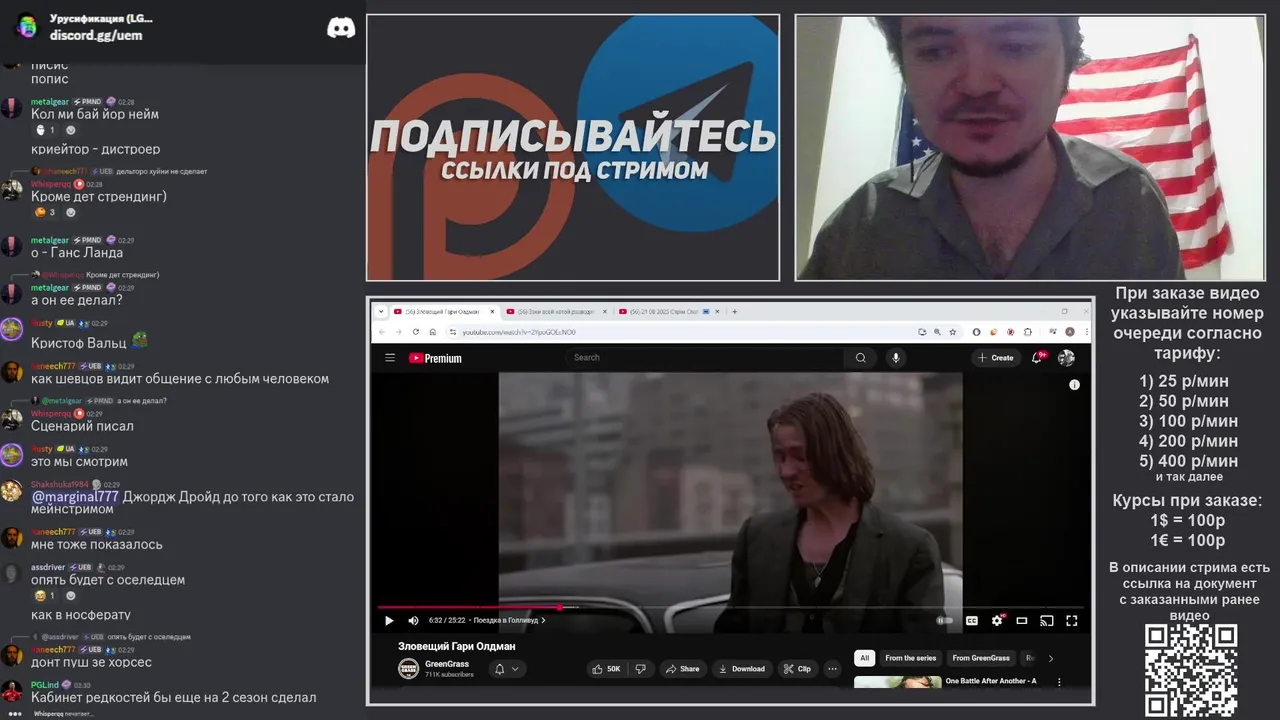The image size is (1280, 720).
Task: Open the subscription notification bell dropdown
Action: 506,669
